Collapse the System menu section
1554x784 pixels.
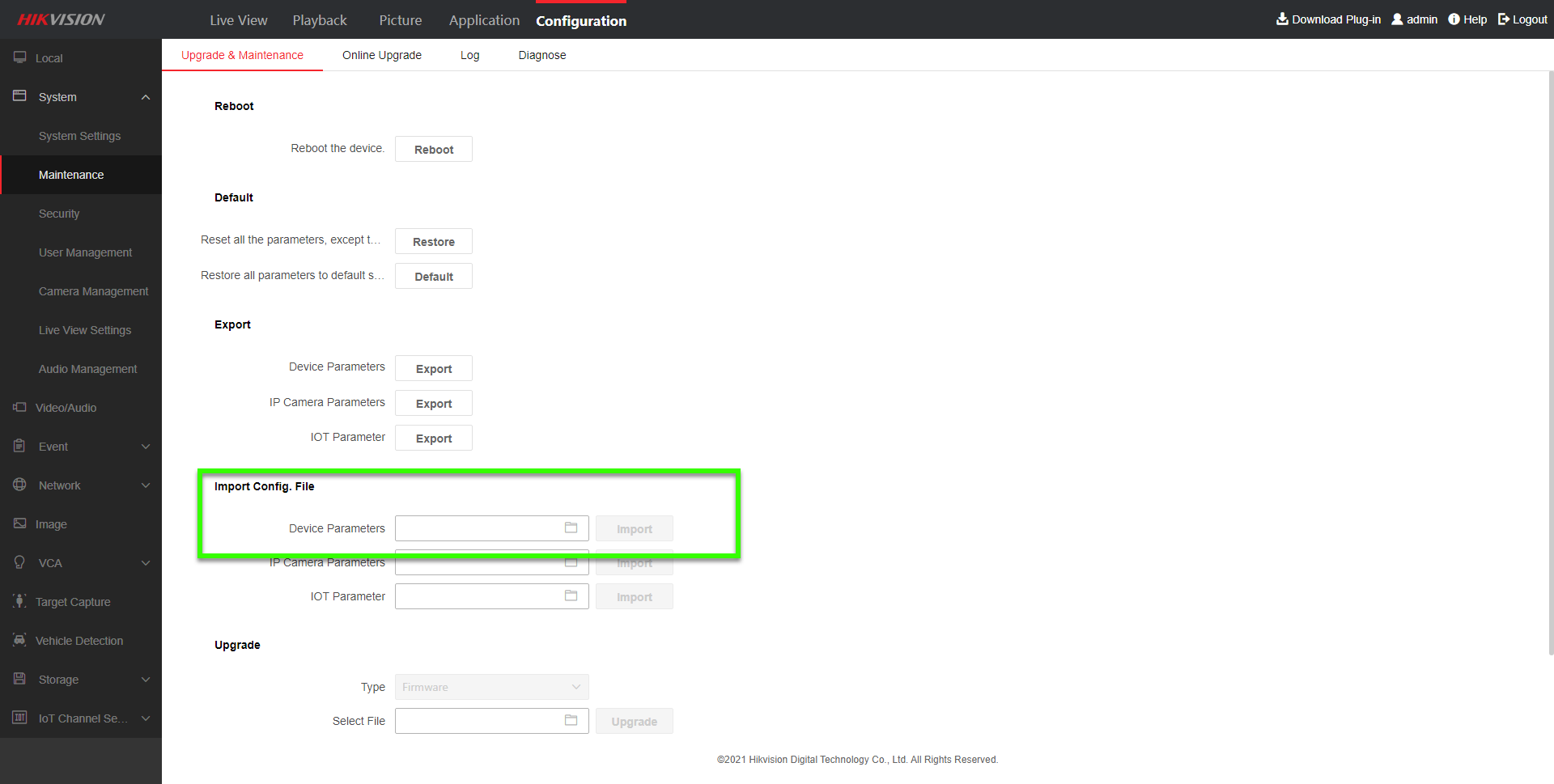click(146, 97)
